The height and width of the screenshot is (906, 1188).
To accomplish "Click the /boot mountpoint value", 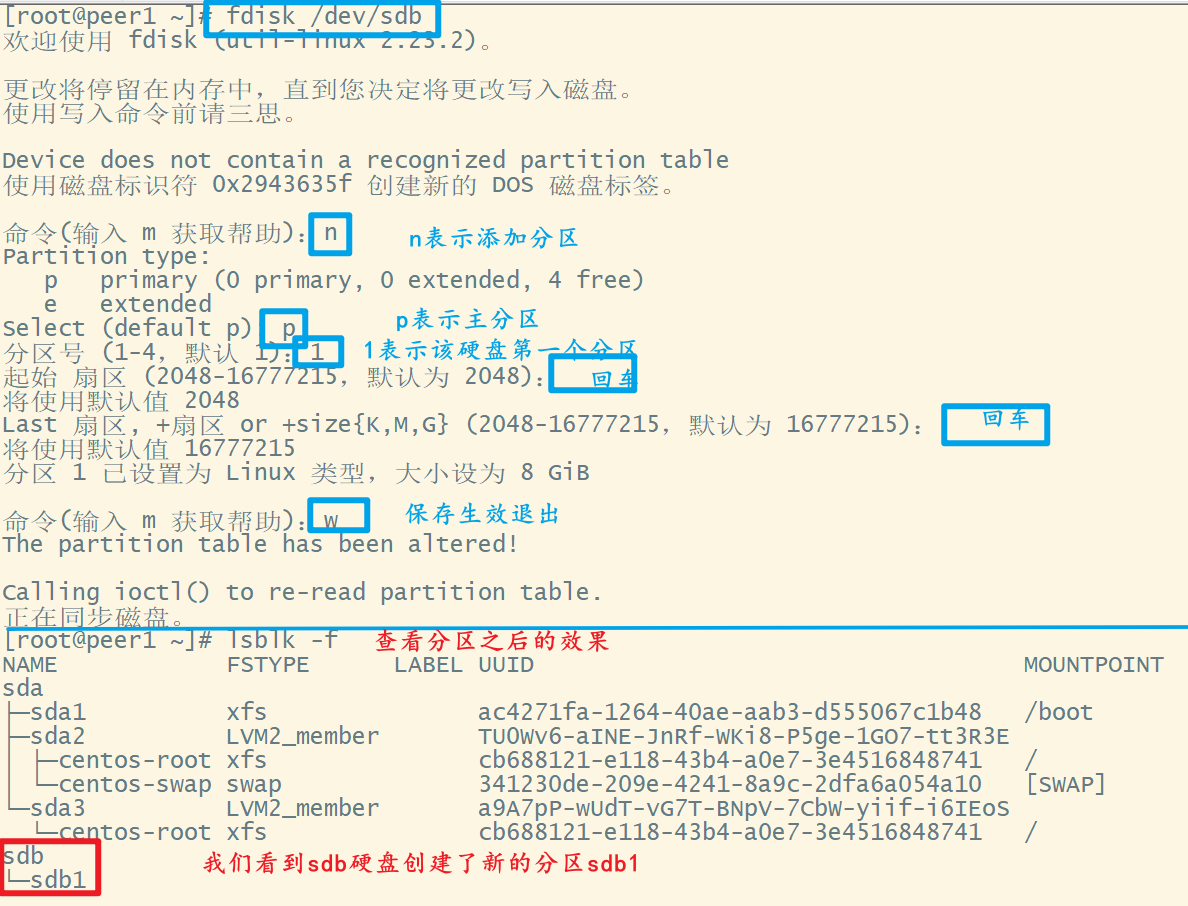I will coord(1058,712).
